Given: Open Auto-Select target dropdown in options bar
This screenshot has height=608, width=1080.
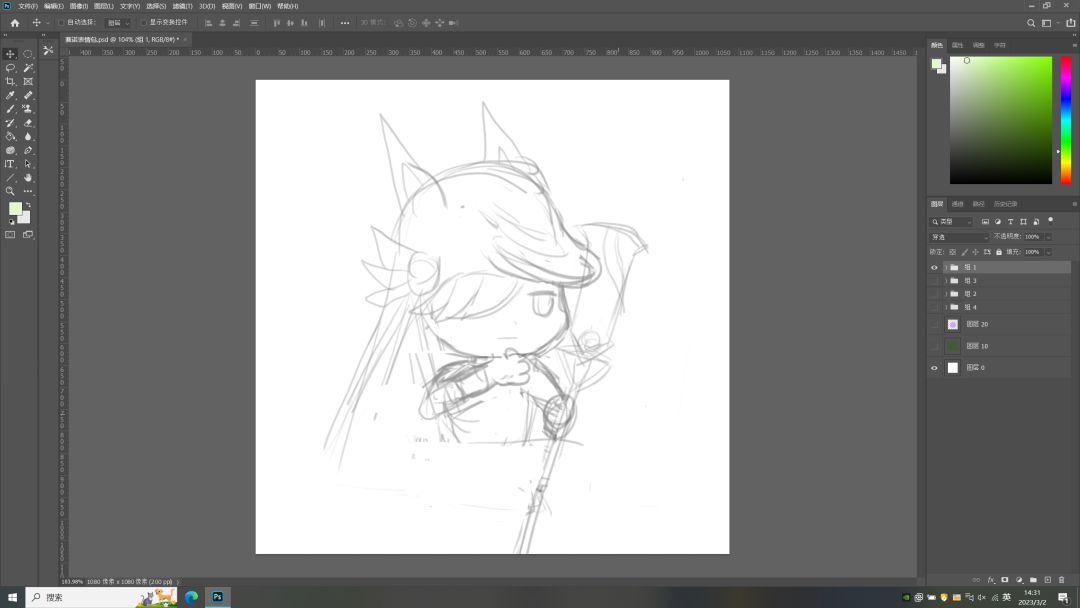Looking at the screenshot, I should 118,23.
